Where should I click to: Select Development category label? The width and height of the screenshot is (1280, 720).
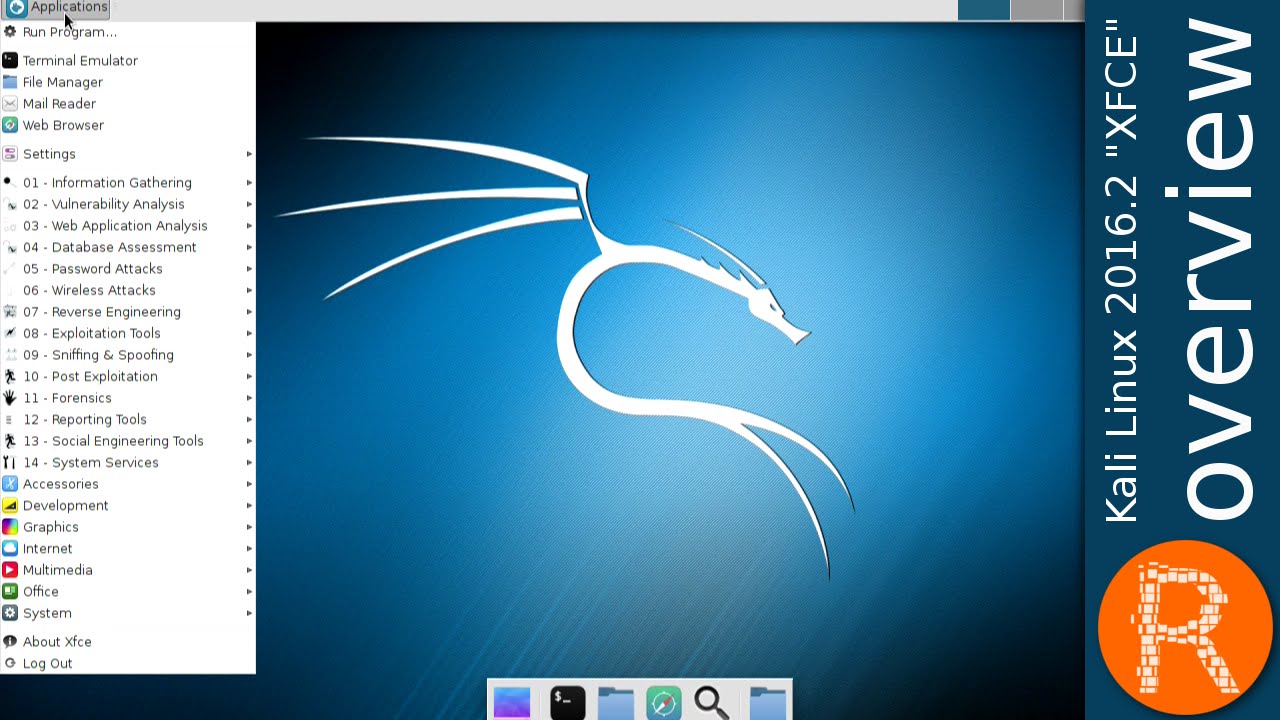click(x=65, y=505)
